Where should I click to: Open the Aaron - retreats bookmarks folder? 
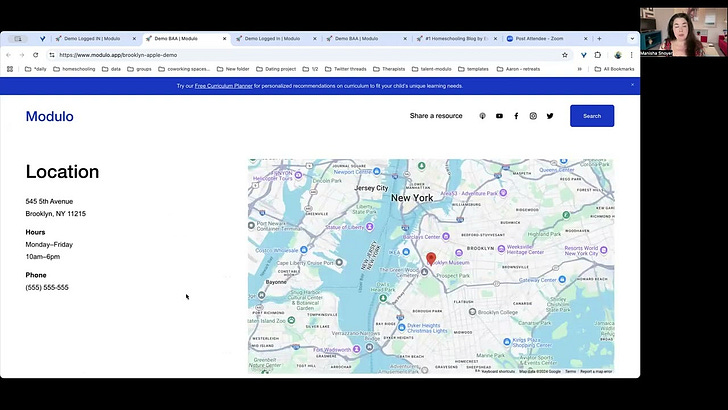(518, 69)
